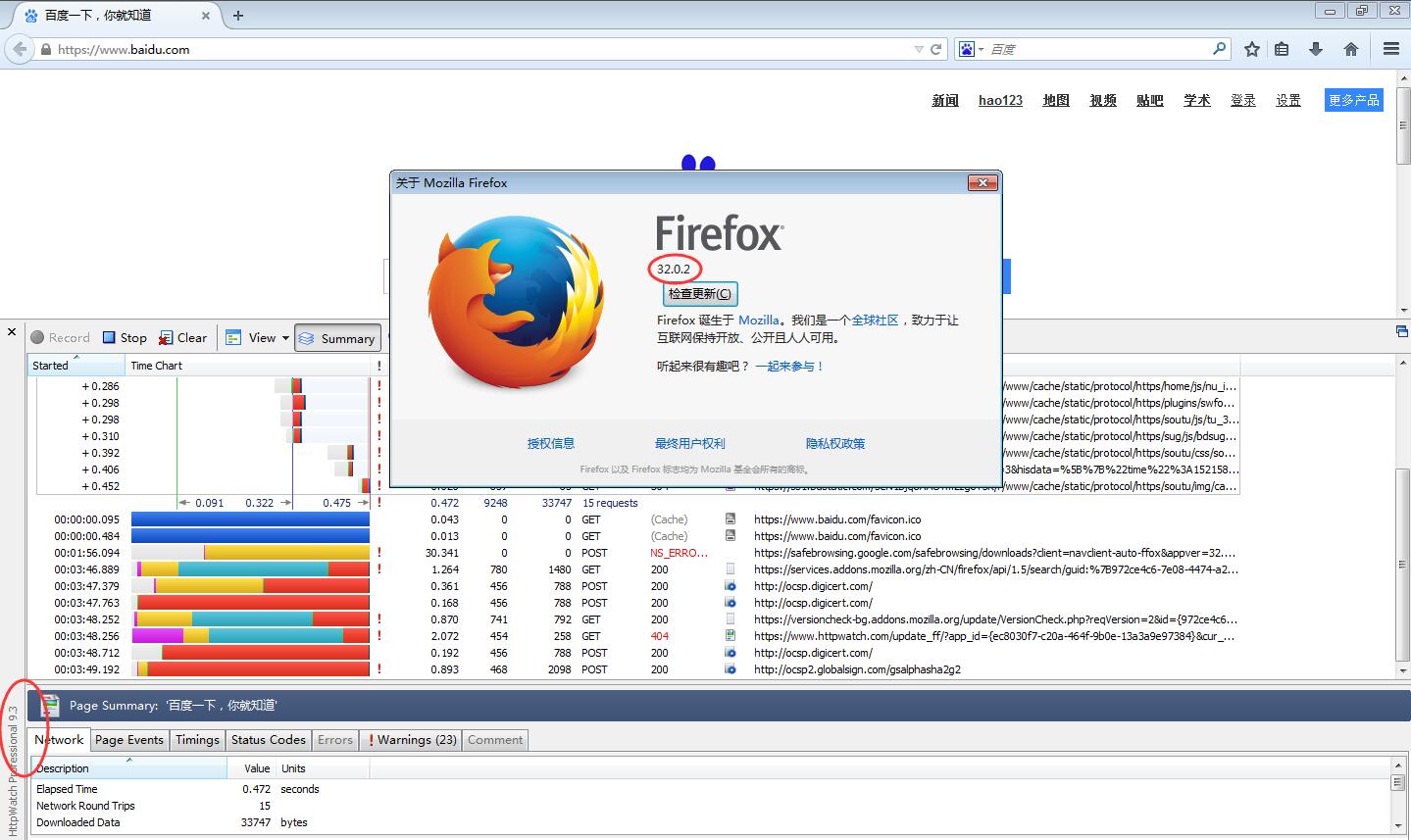
Task: Click the bookmark star icon
Action: click(x=1251, y=49)
